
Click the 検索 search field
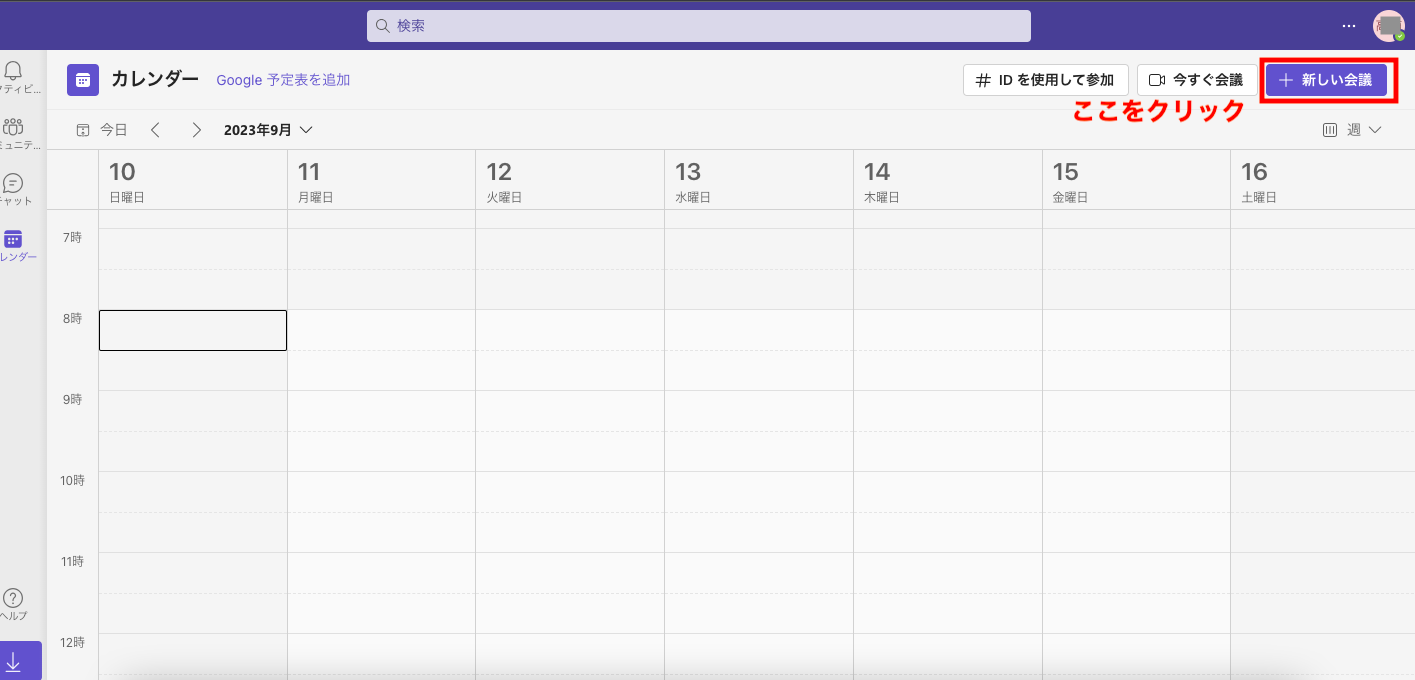click(698, 26)
